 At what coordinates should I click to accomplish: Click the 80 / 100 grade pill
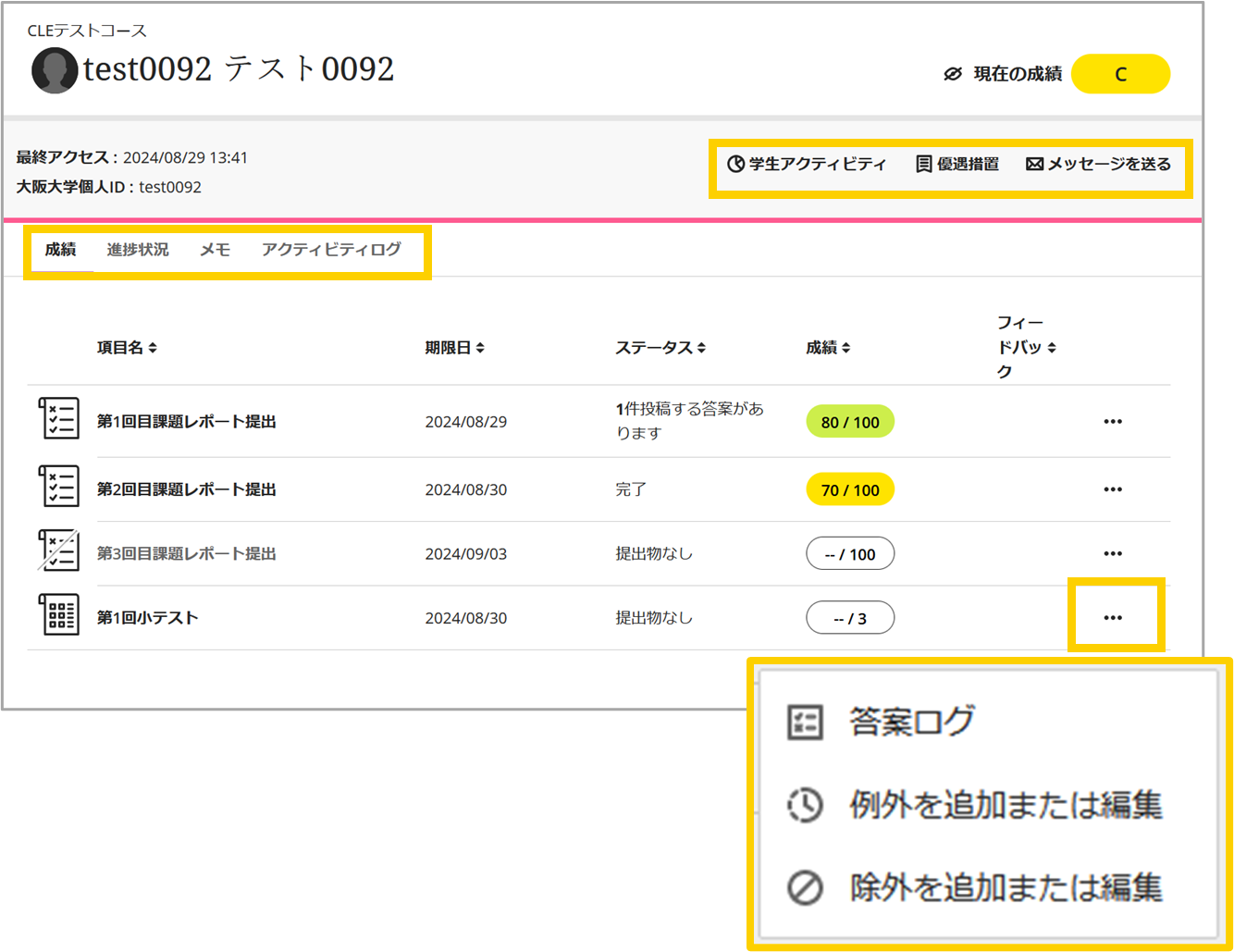click(850, 422)
